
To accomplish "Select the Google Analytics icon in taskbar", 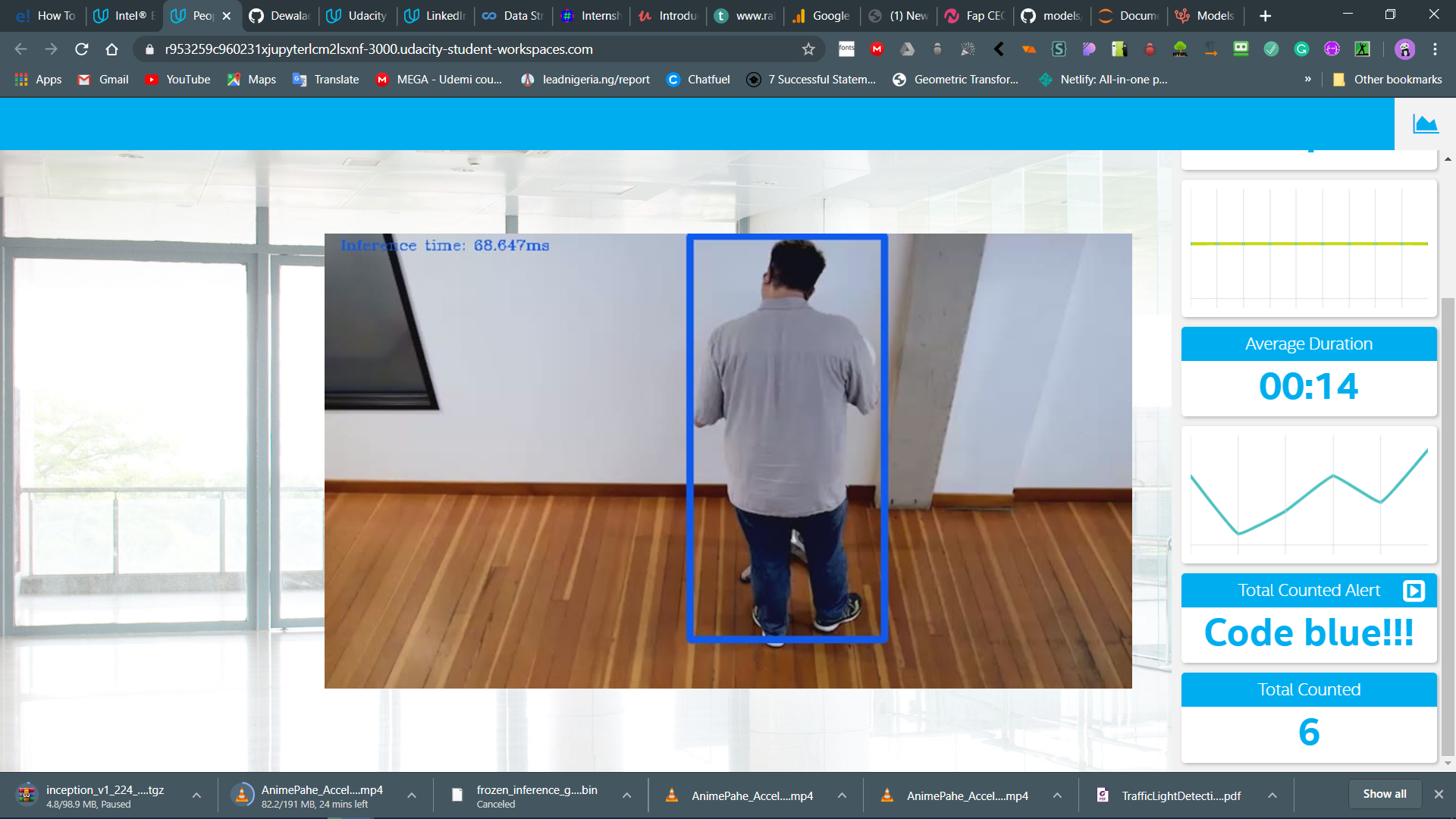I will (x=799, y=15).
